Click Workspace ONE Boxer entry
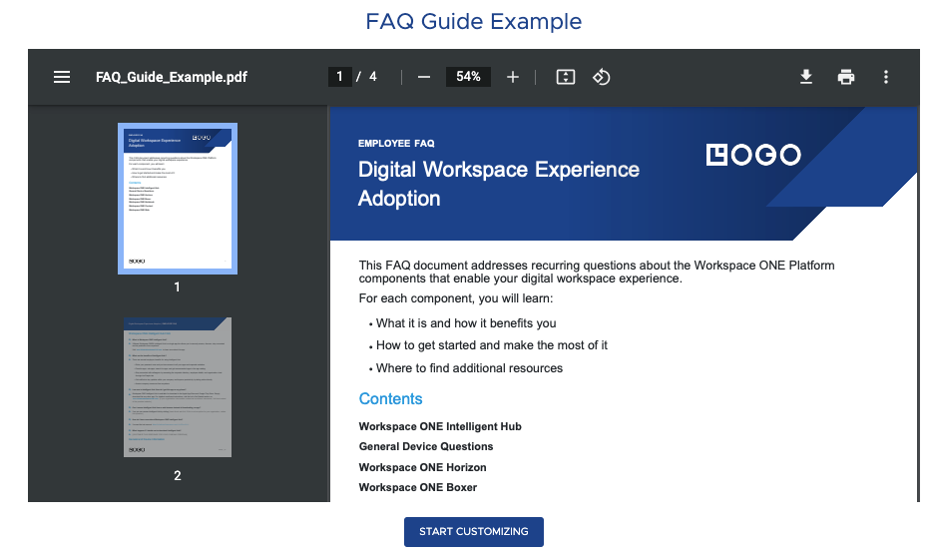Screen dimensions: 936x554 tap(417, 487)
